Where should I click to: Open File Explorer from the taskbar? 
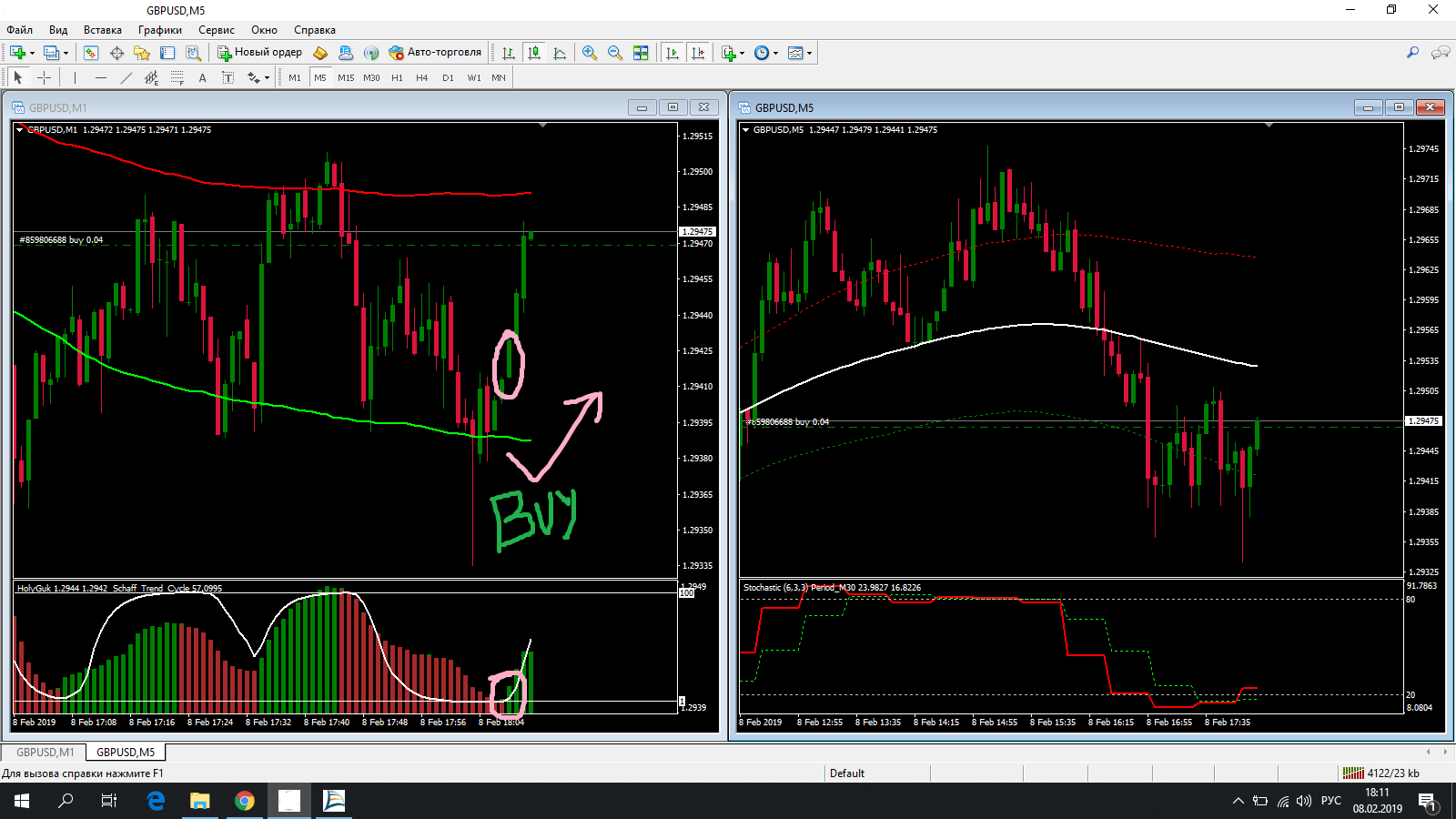199,801
